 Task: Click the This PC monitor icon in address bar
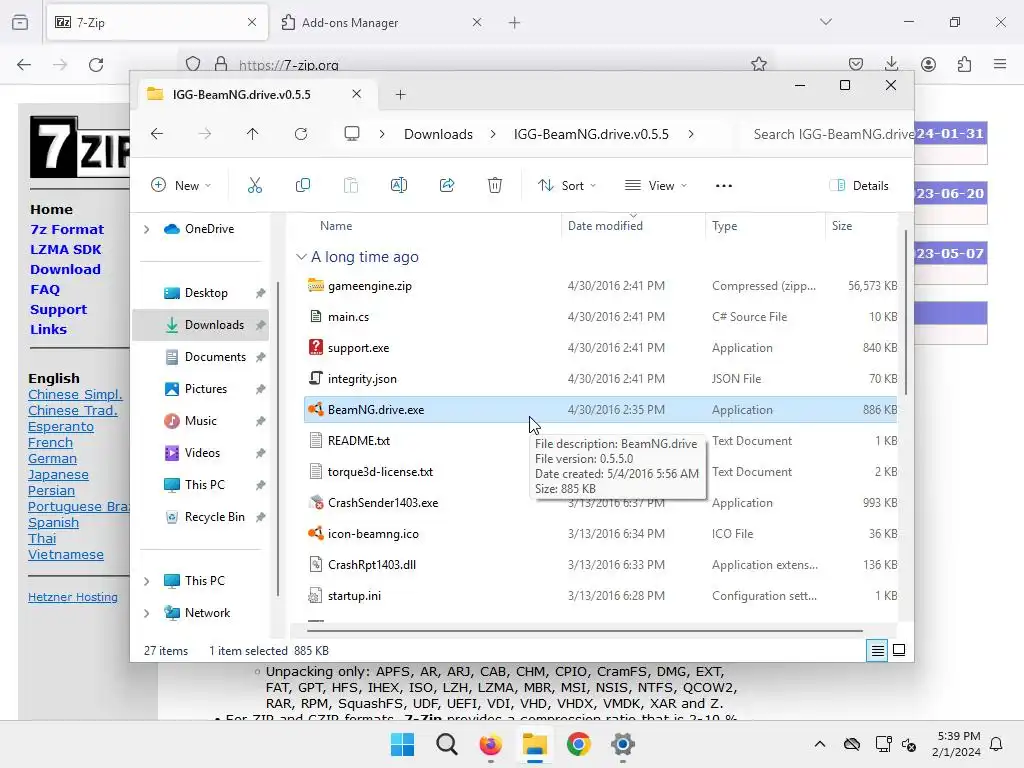352,134
